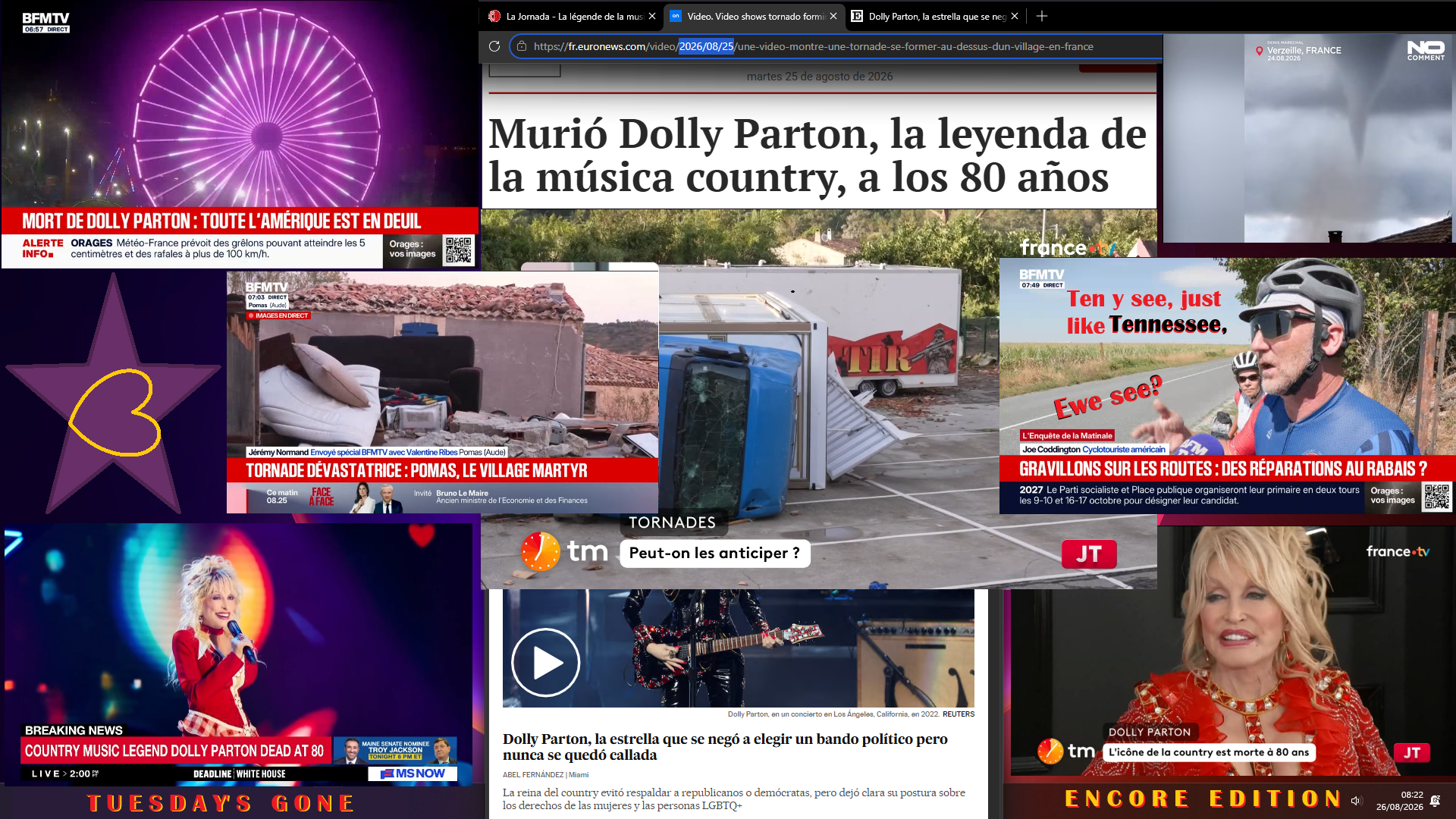Image resolution: width=1456 pixels, height=819 pixels.
Task: Click the 'Bruno Le Maire' guest label
Action: (463, 493)
